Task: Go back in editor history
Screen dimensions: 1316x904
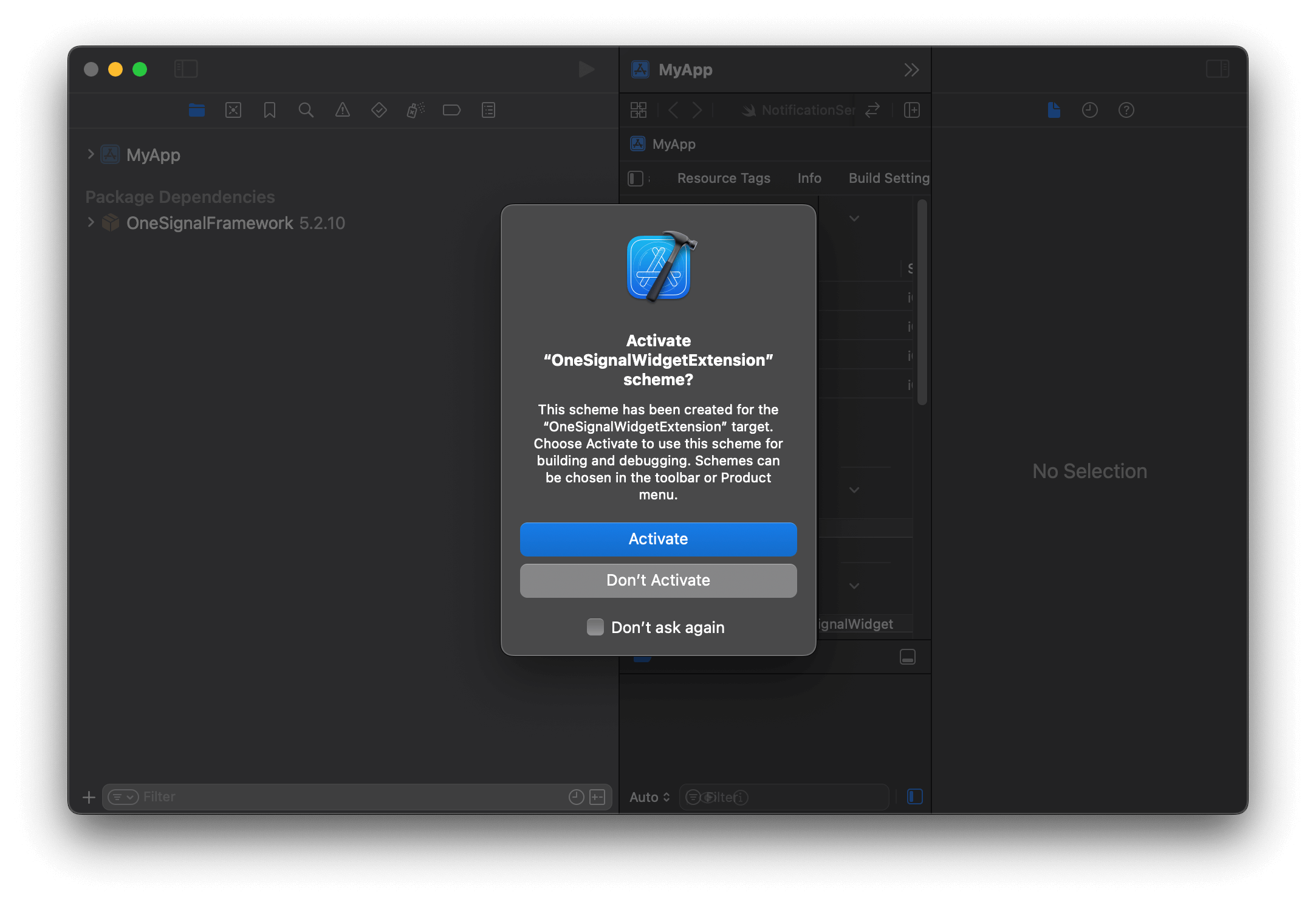Action: [673, 110]
